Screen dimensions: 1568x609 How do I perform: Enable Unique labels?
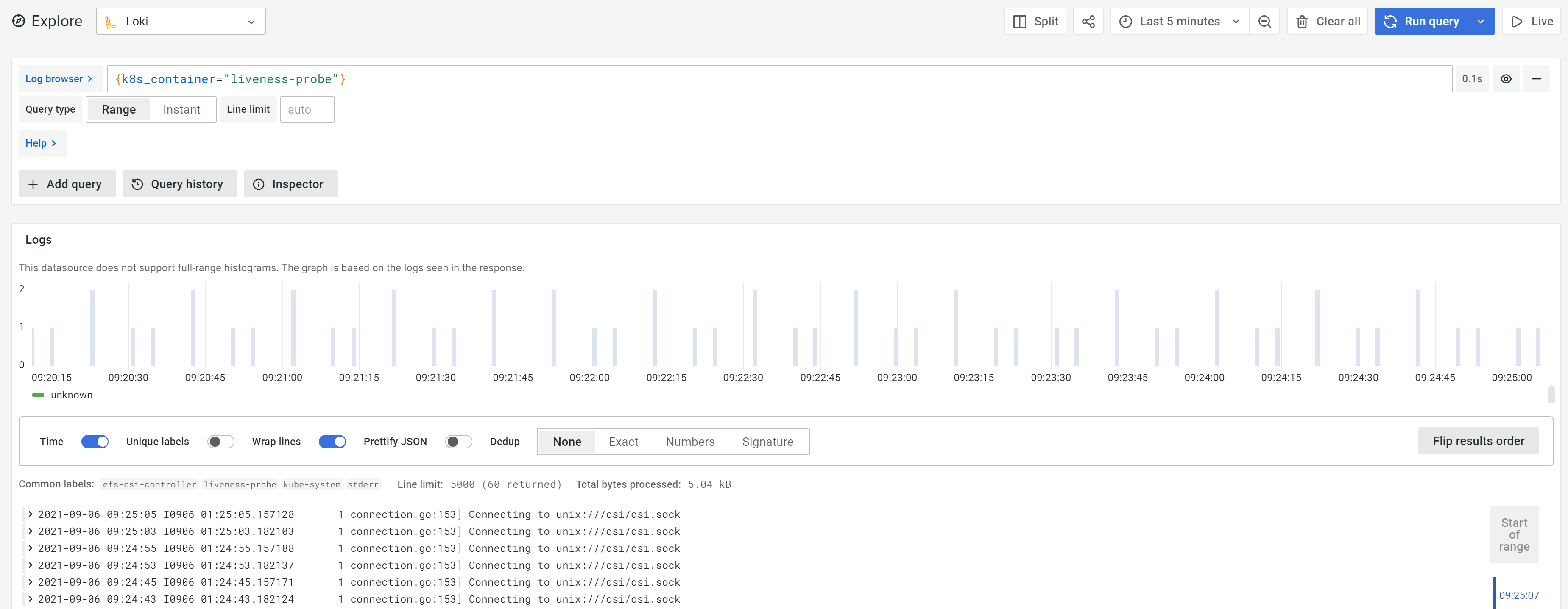click(221, 441)
